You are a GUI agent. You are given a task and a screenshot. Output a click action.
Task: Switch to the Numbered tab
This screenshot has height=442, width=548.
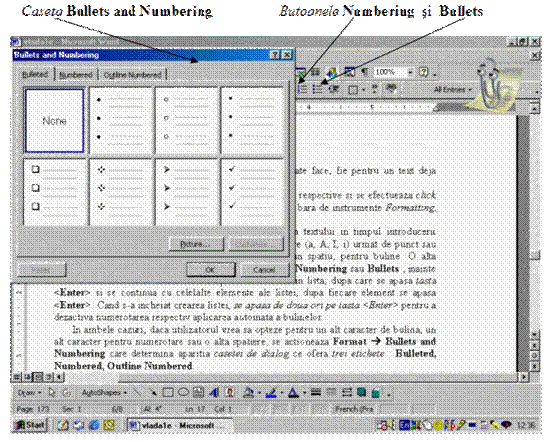coord(76,75)
